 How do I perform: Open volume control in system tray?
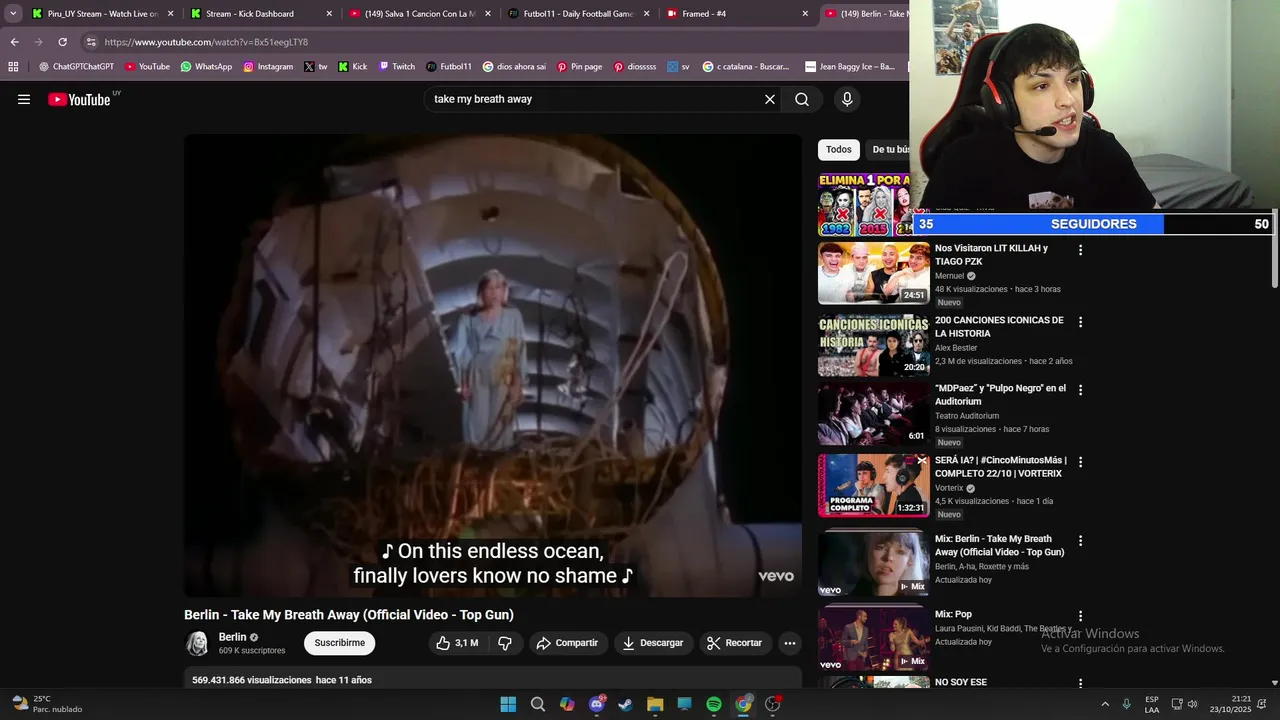click(x=1193, y=704)
